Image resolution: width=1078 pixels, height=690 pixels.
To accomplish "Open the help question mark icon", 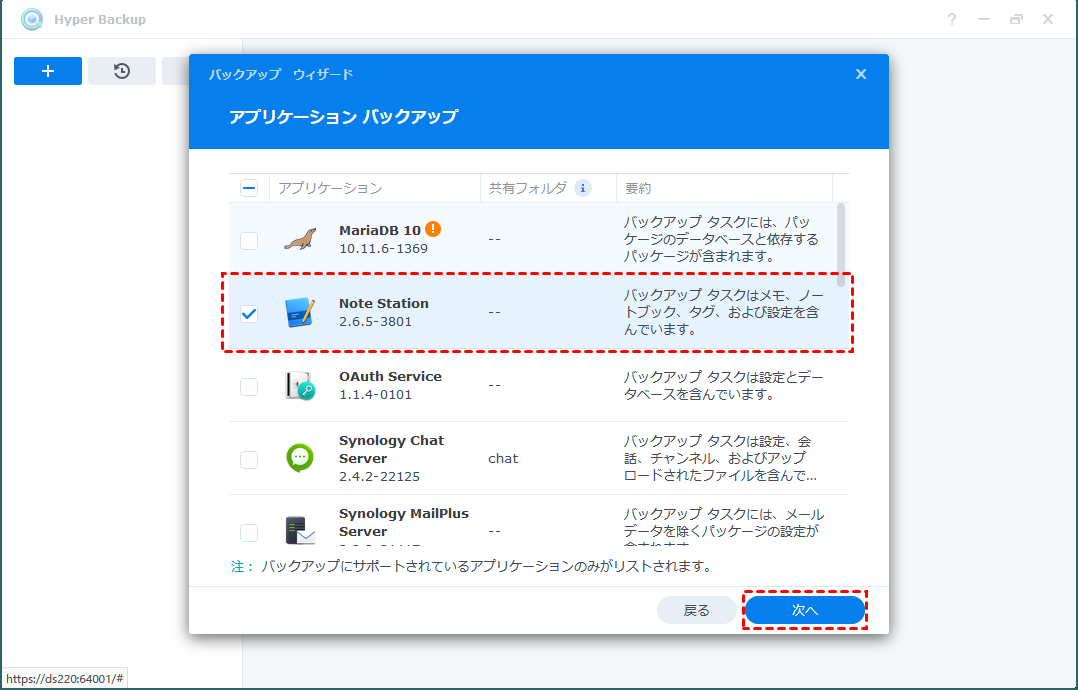I will tap(952, 19).
